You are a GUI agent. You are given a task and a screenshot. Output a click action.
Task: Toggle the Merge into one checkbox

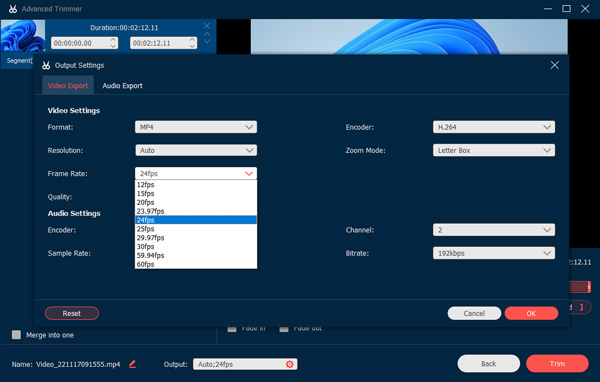16,335
